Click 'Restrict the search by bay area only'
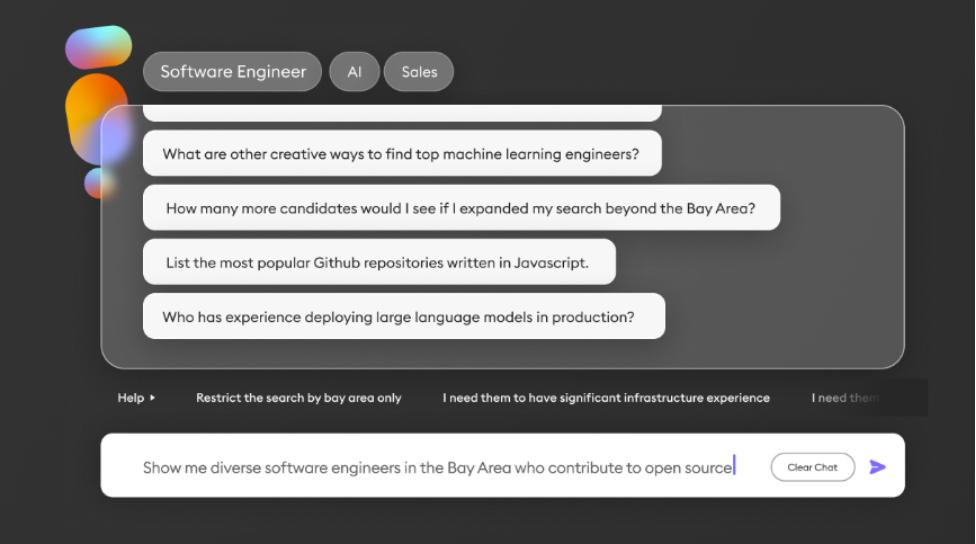 click(x=299, y=397)
